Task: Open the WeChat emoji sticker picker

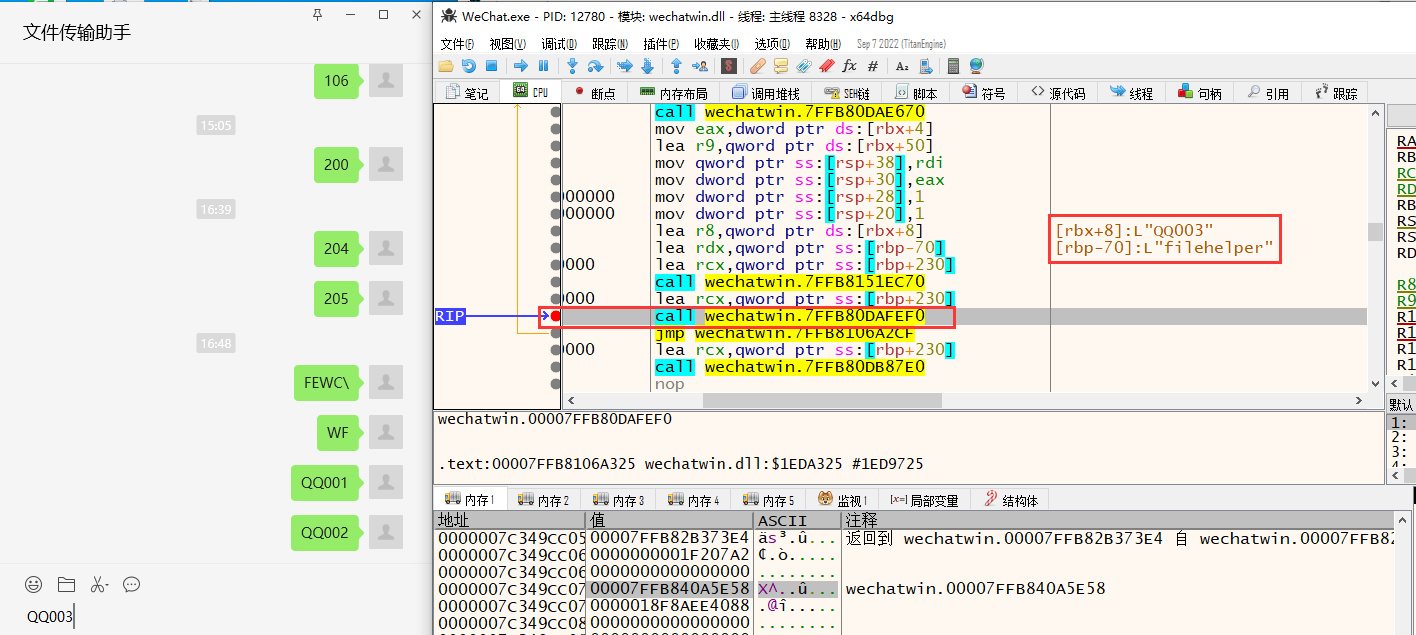Action: pyautogui.click(x=34, y=584)
